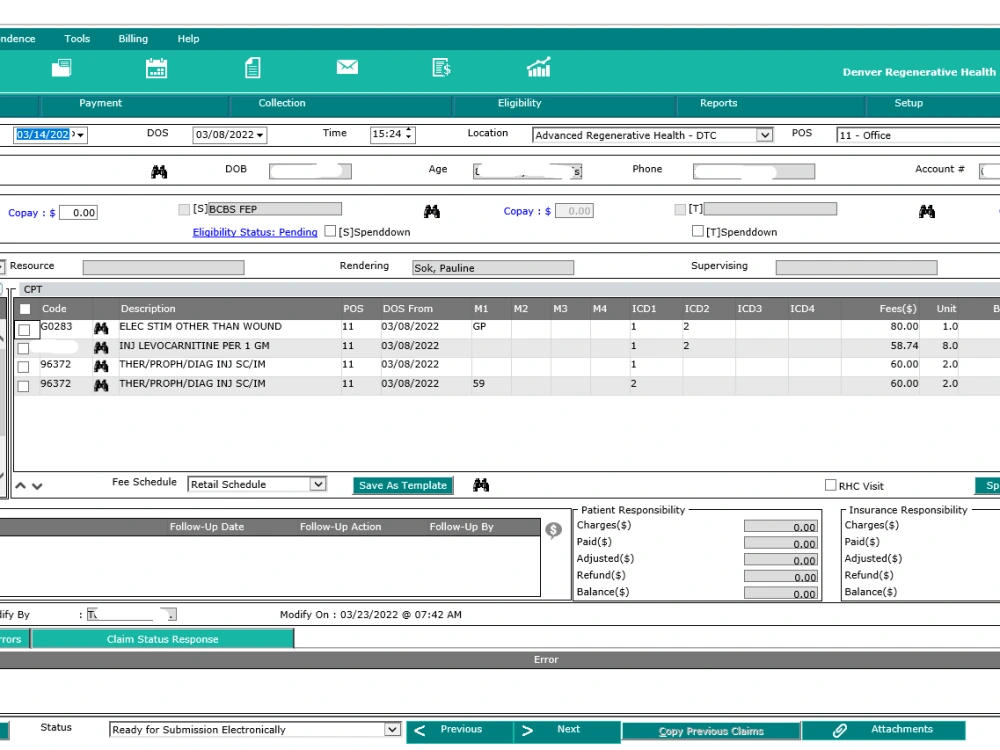The width and height of the screenshot is (1000, 750).
Task: Open the Status dropdown
Action: tap(392, 729)
